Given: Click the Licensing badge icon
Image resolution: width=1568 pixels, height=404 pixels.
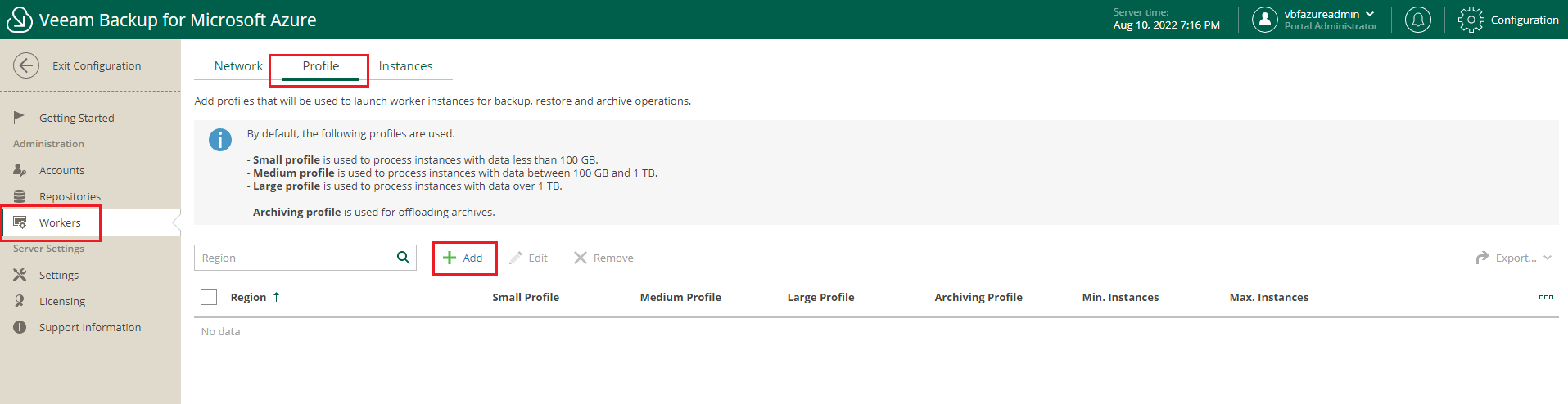Looking at the screenshot, I should [x=20, y=301].
